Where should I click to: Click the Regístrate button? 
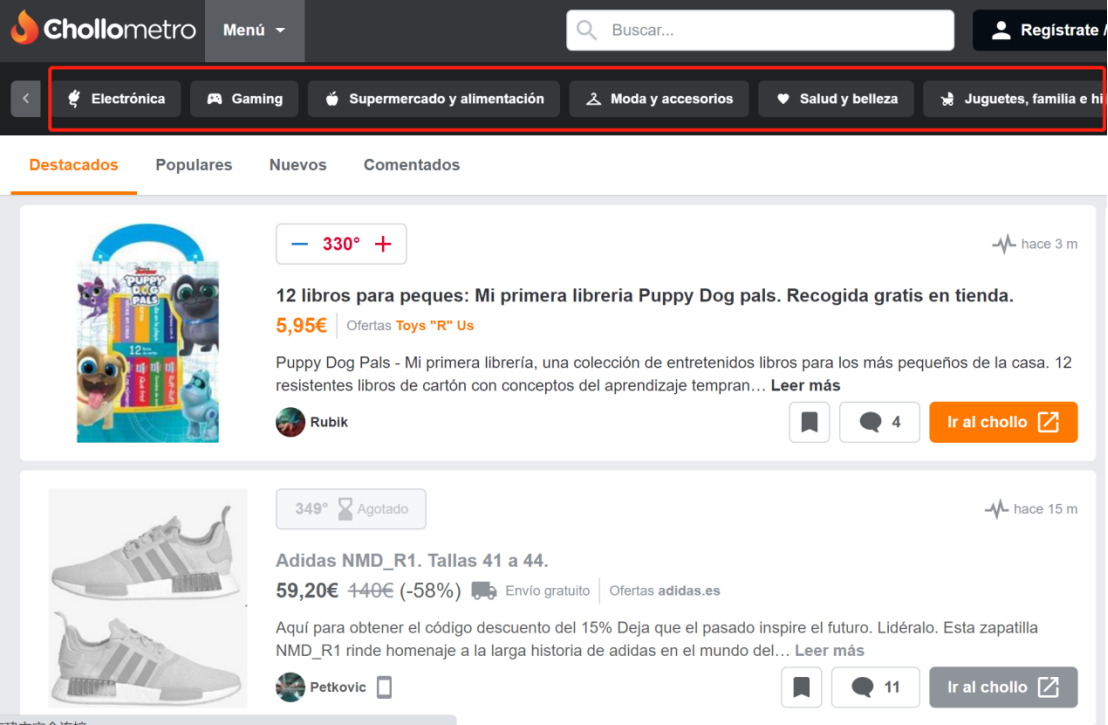(1040, 30)
